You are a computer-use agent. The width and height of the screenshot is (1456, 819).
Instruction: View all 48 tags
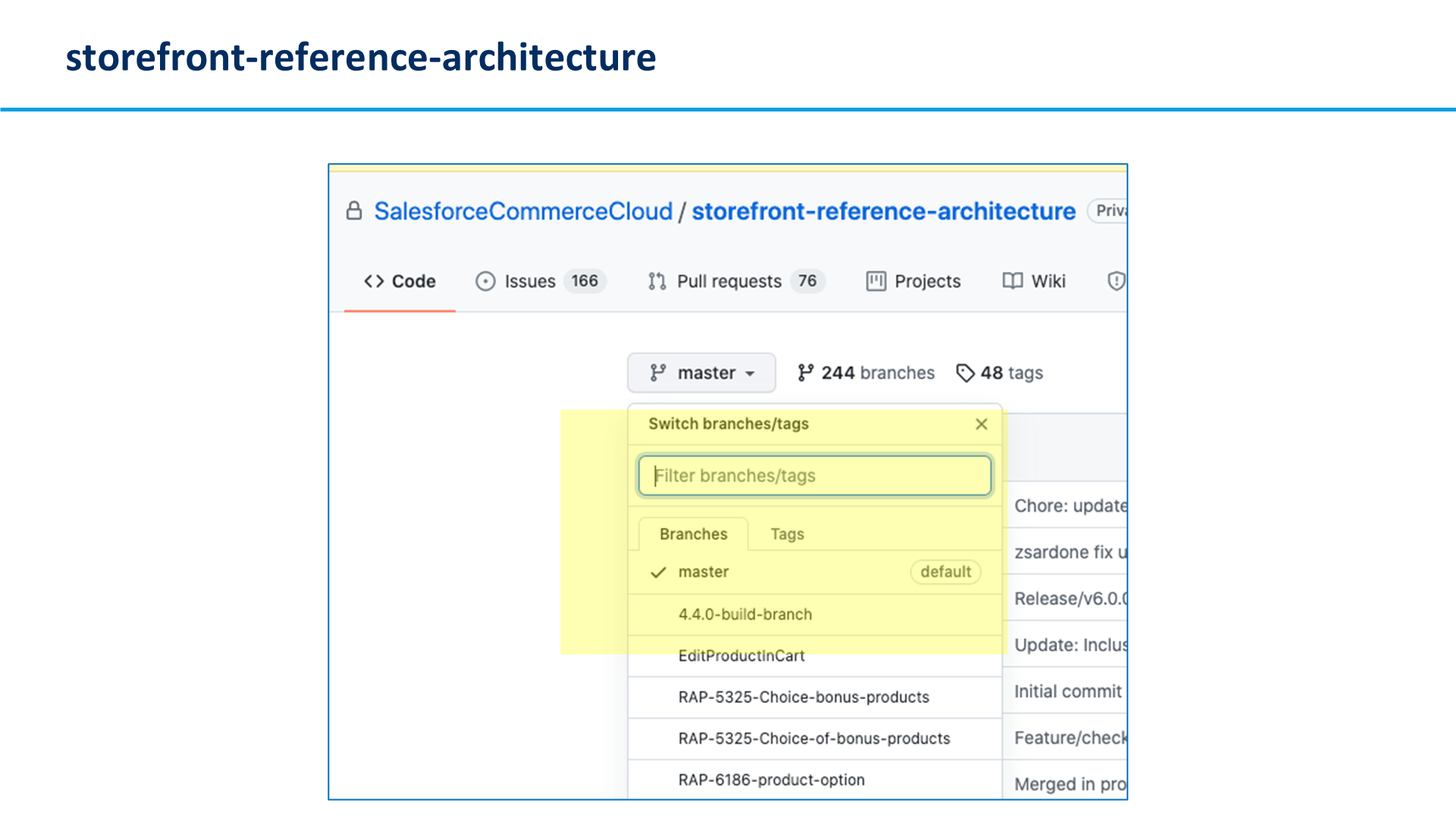tap(999, 373)
